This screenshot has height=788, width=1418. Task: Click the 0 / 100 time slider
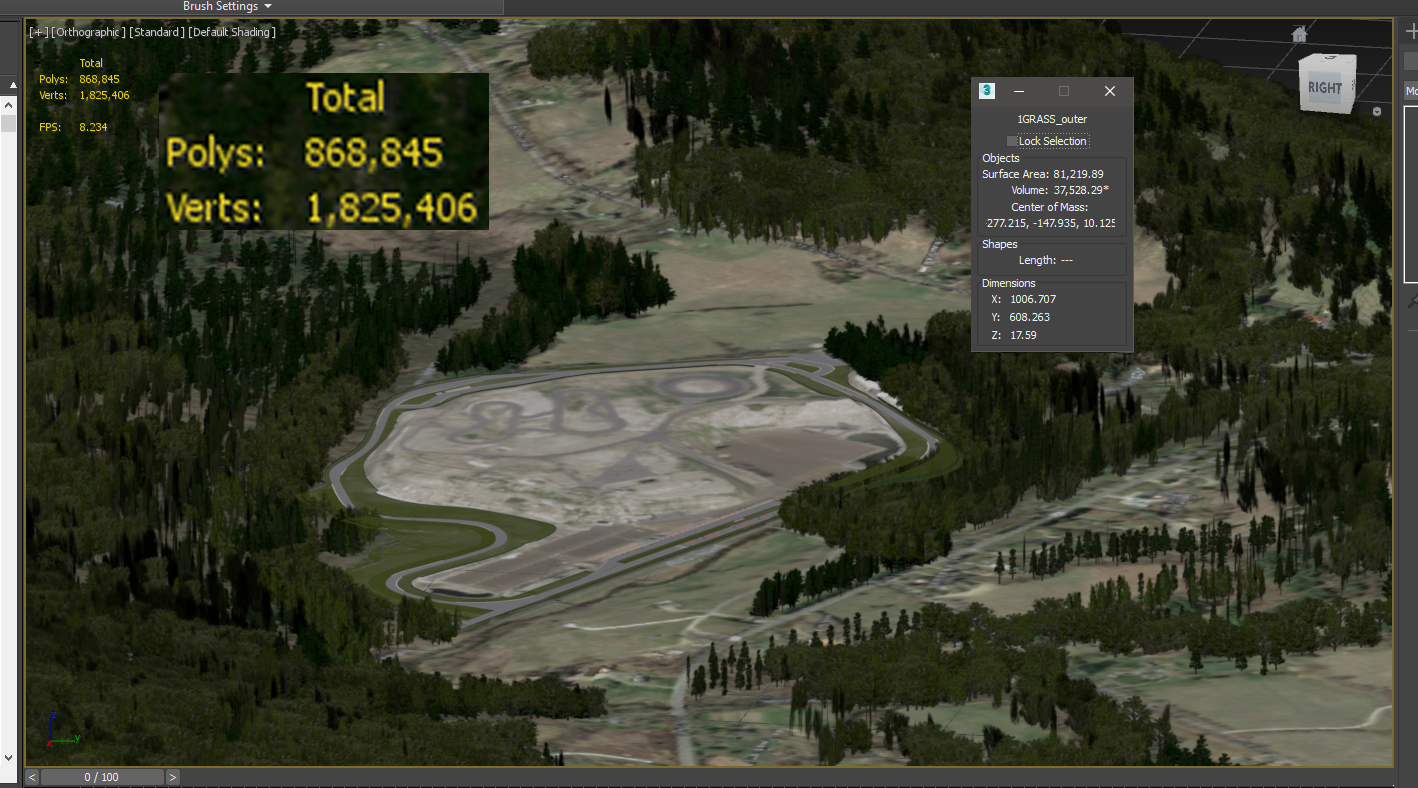click(x=102, y=777)
